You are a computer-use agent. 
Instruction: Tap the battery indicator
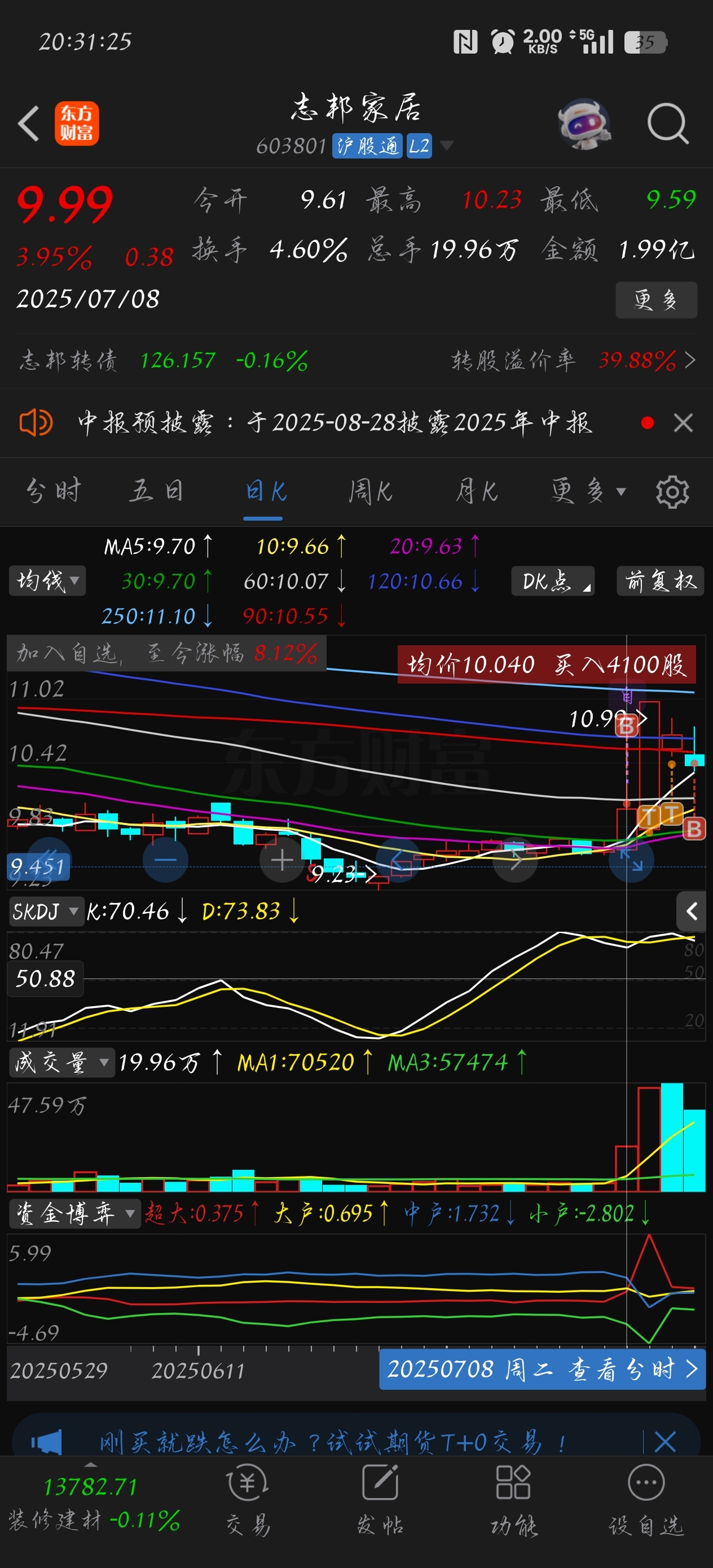645,42
